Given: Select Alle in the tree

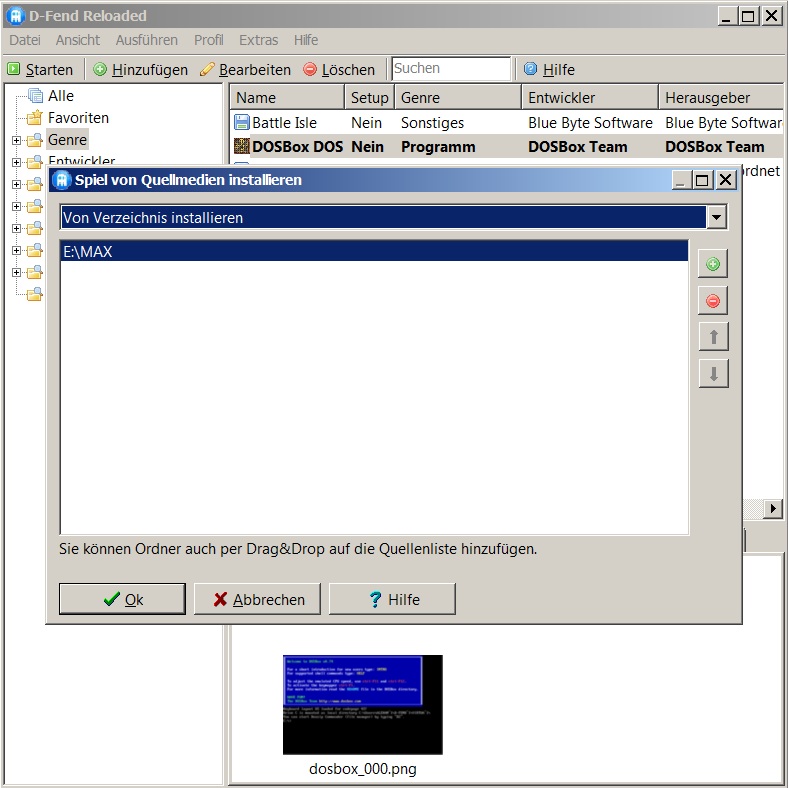Looking at the screenshot, I should tap(61, 95).
